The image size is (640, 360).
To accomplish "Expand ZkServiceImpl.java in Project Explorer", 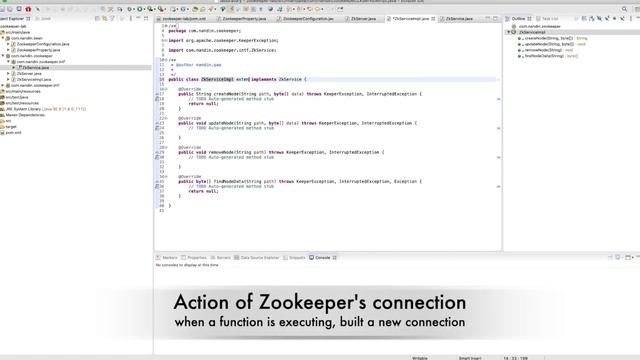I will click(x=8, y=79).
